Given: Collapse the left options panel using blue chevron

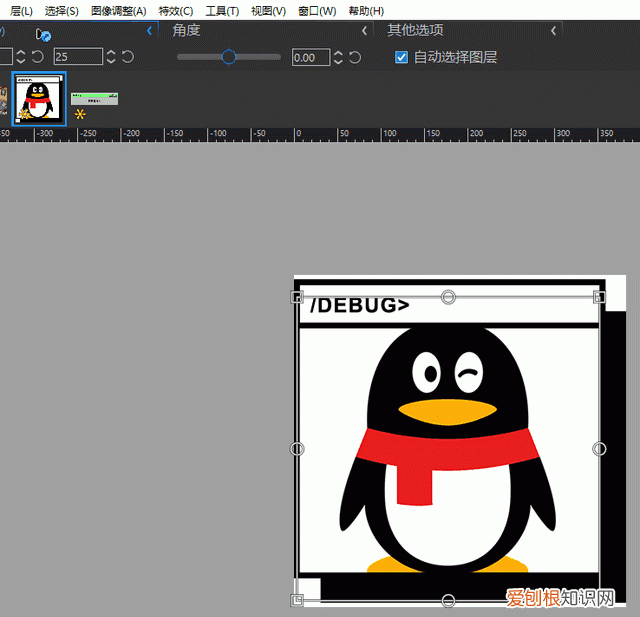Looking at the screenshot, I should [149, 31].
